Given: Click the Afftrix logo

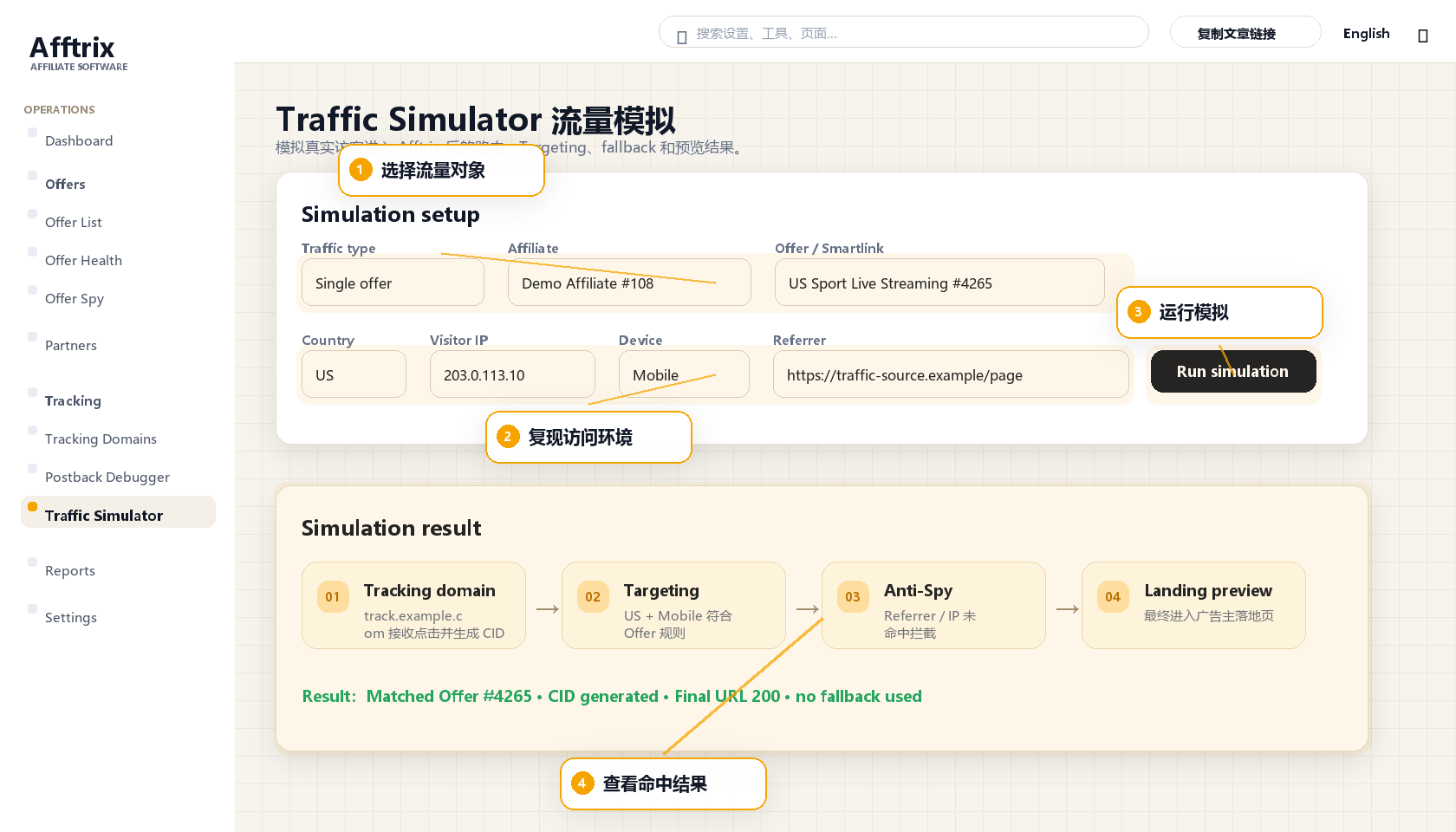Looking at the screenshot, I should point(78,52).
